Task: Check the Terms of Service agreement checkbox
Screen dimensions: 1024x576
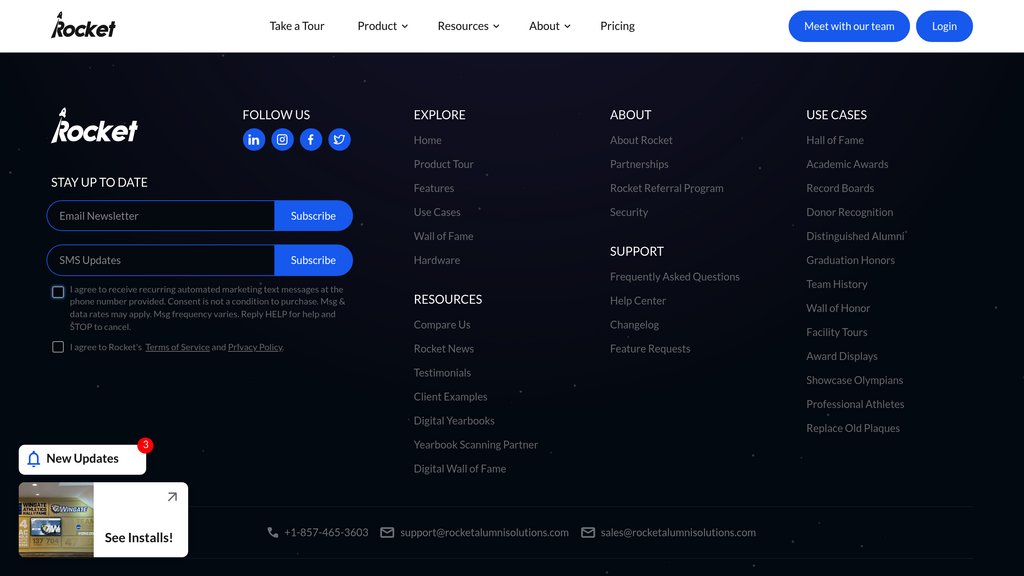Action: coord(58,347)
